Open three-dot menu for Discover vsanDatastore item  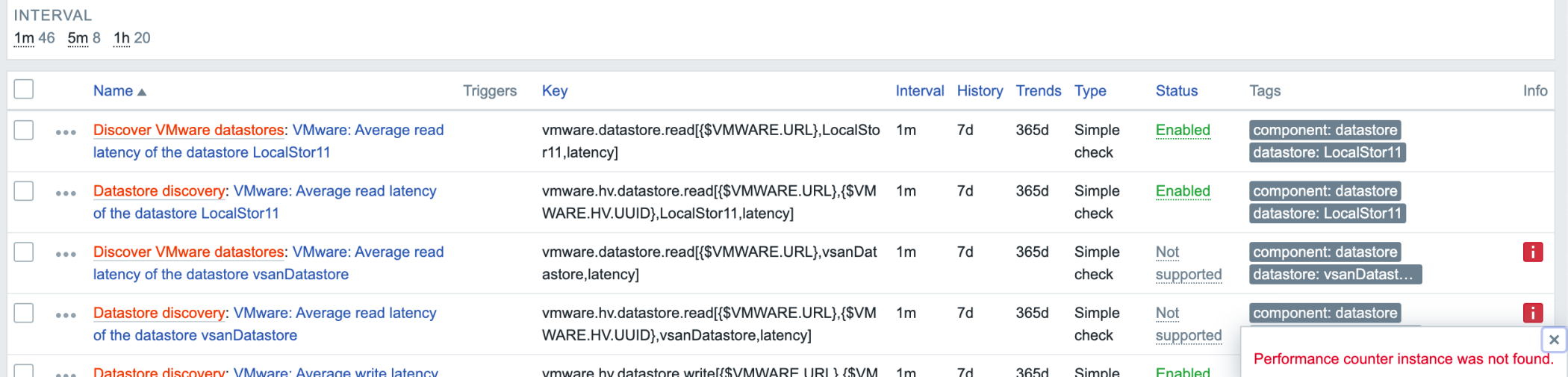pos(66,255)
